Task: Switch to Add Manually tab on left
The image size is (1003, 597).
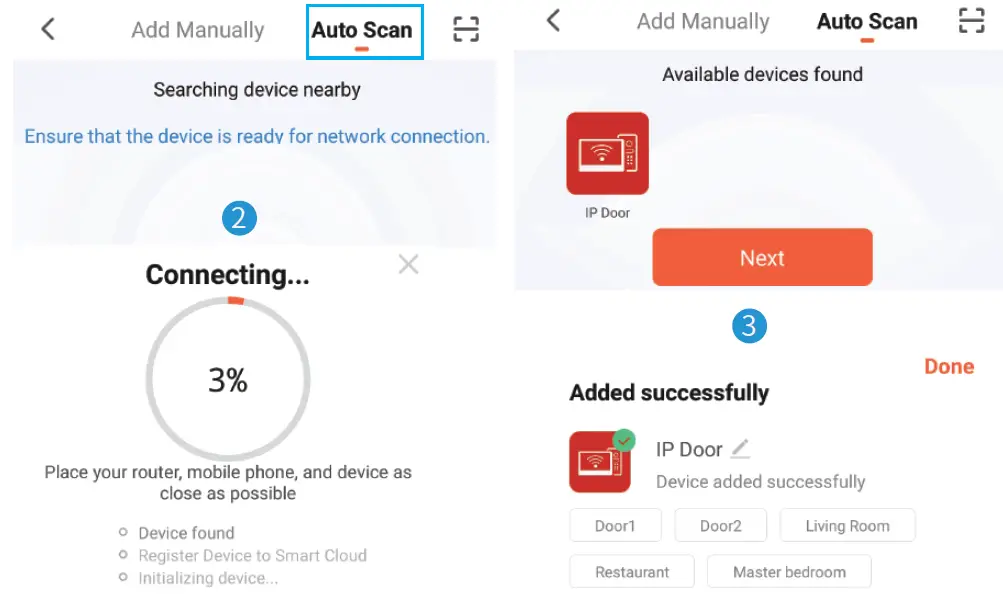Action: [198, 29]
